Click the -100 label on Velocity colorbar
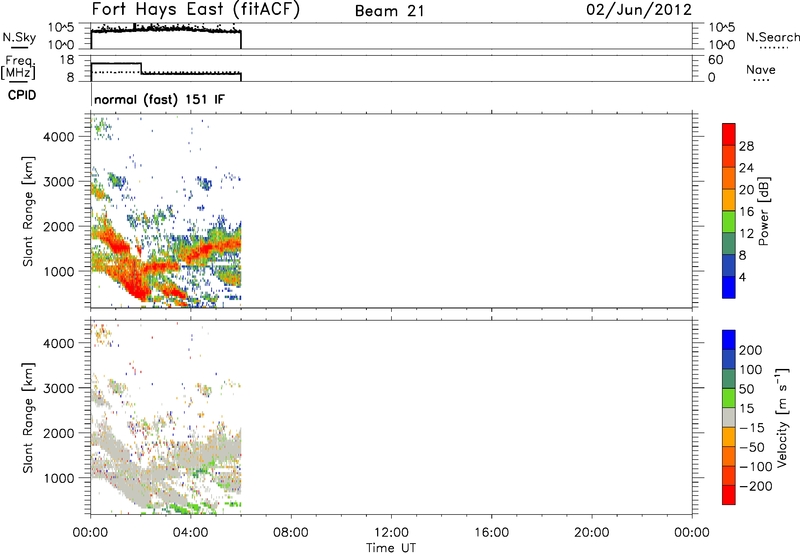This screenshot has height=554, width=800. (756, 467)
